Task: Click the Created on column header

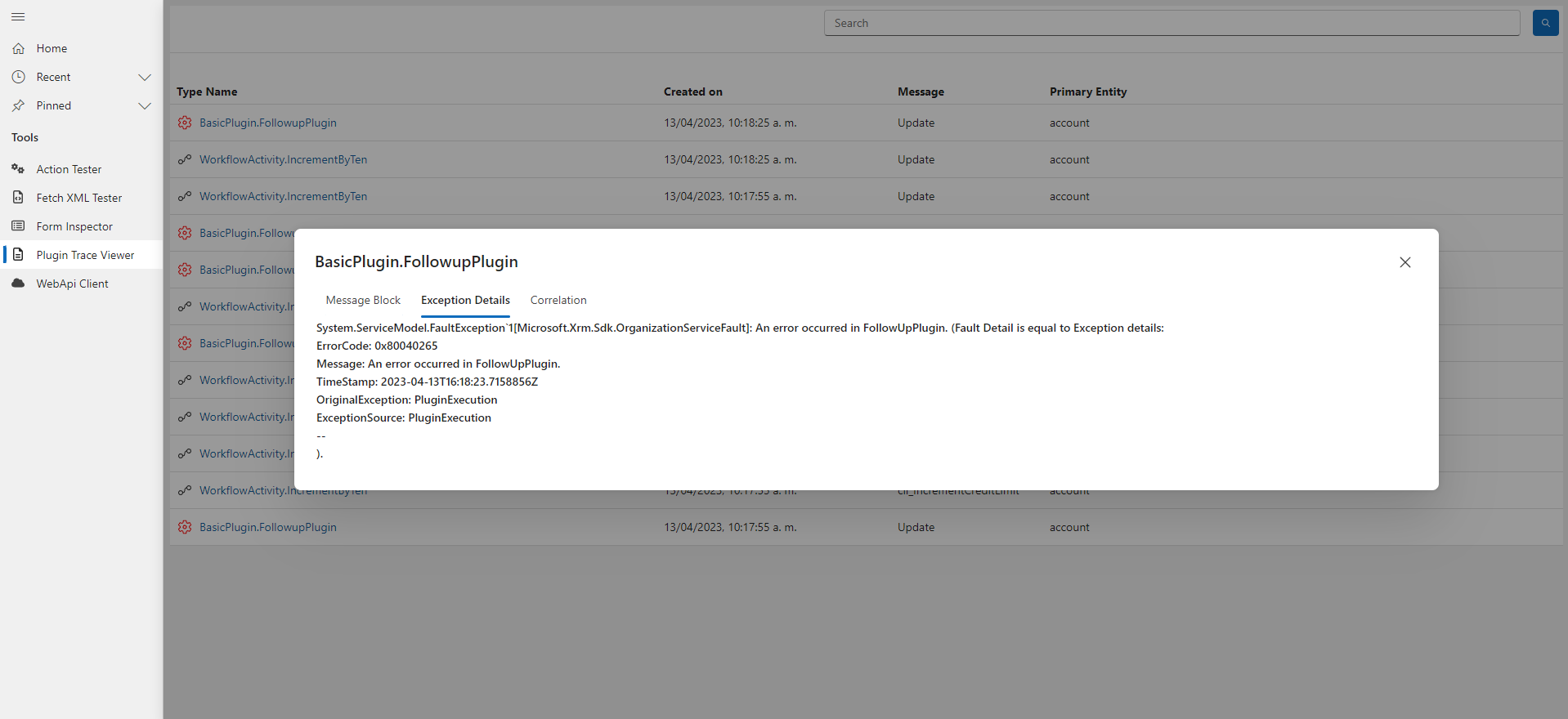Action: [x=693, y=92]
